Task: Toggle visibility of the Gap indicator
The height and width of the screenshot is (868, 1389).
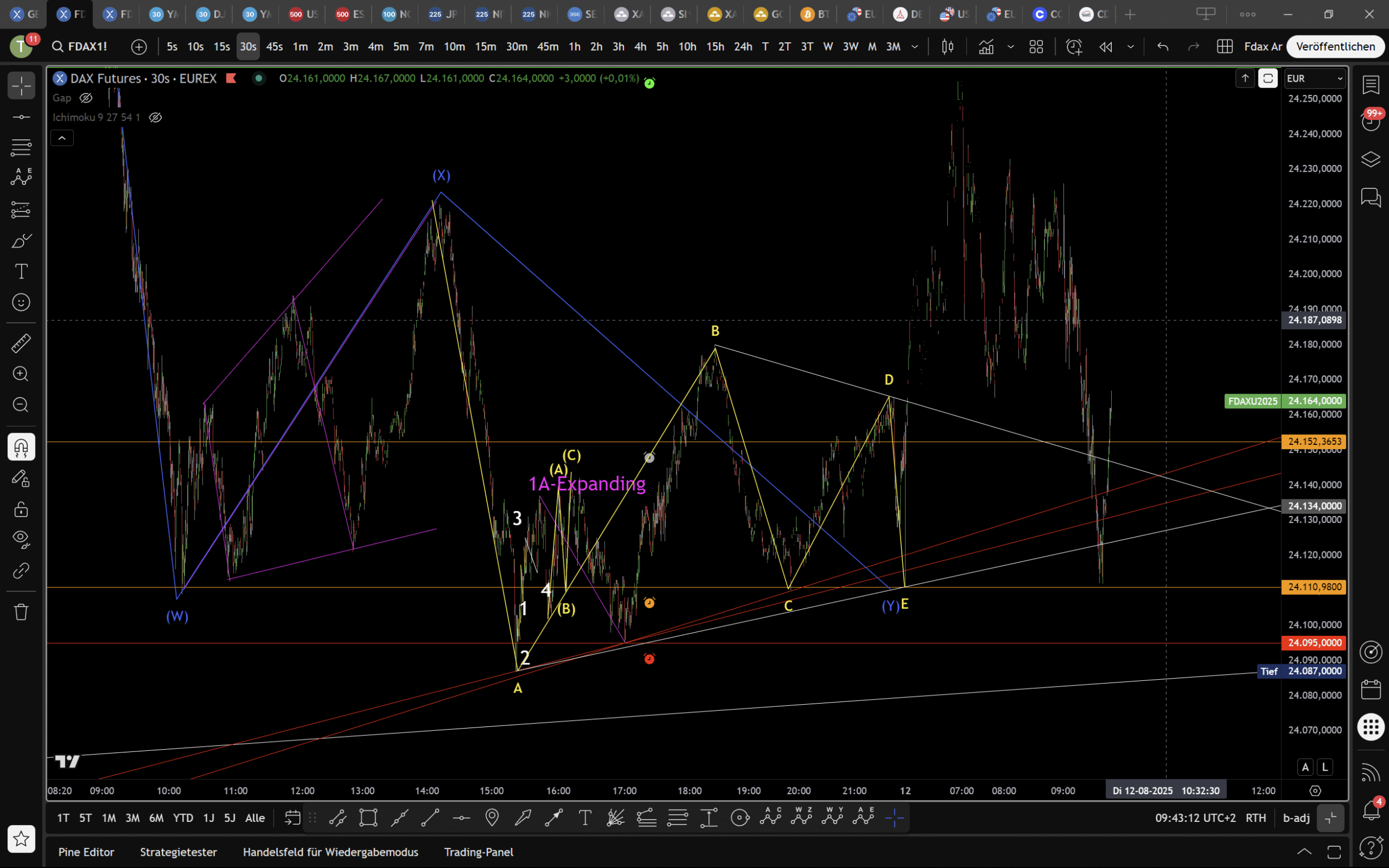Action: 86,98
